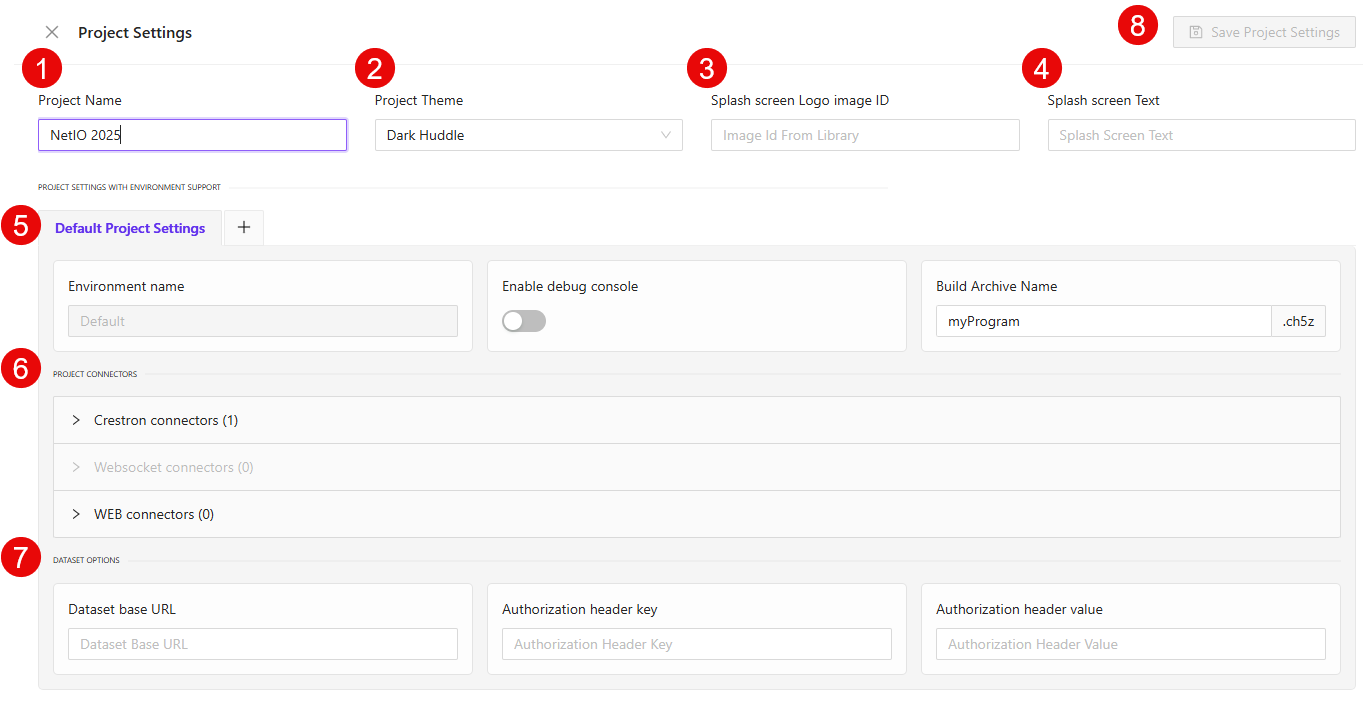Image resolution: width=1363 pixels, height=714 pixels.
Task: Click the plus icon to add environment
Action: click(x=243, y=227)
